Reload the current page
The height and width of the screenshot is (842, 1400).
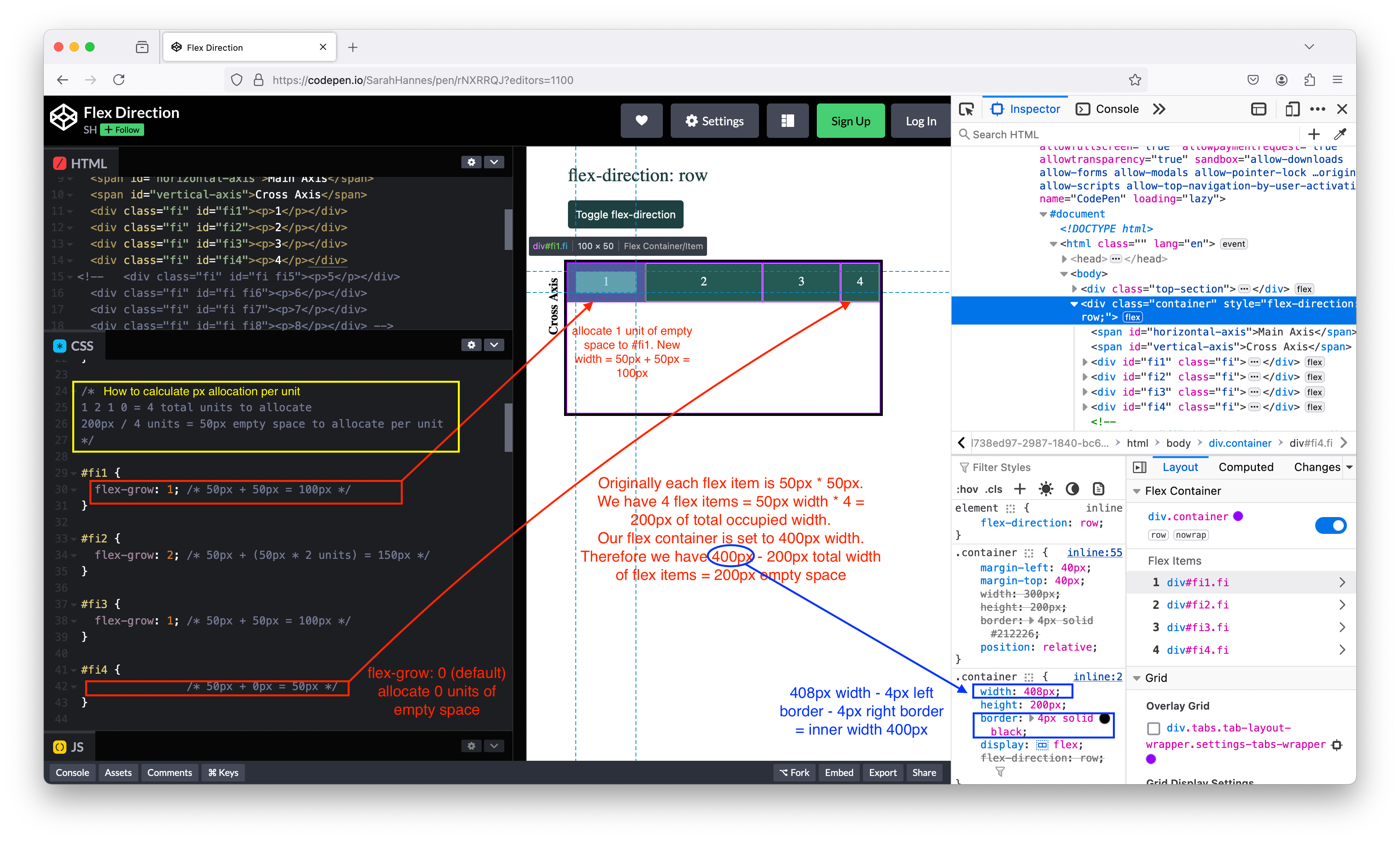[x=119, y=80]
